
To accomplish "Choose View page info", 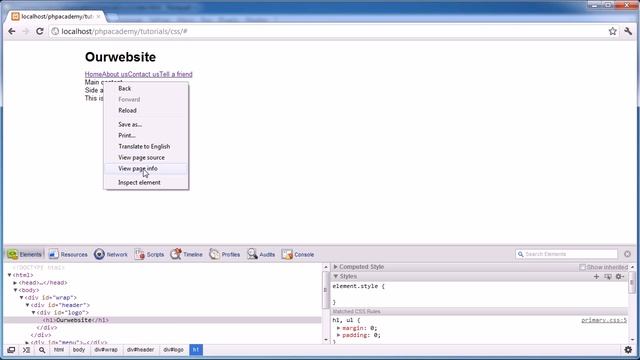I will point(146,169).
